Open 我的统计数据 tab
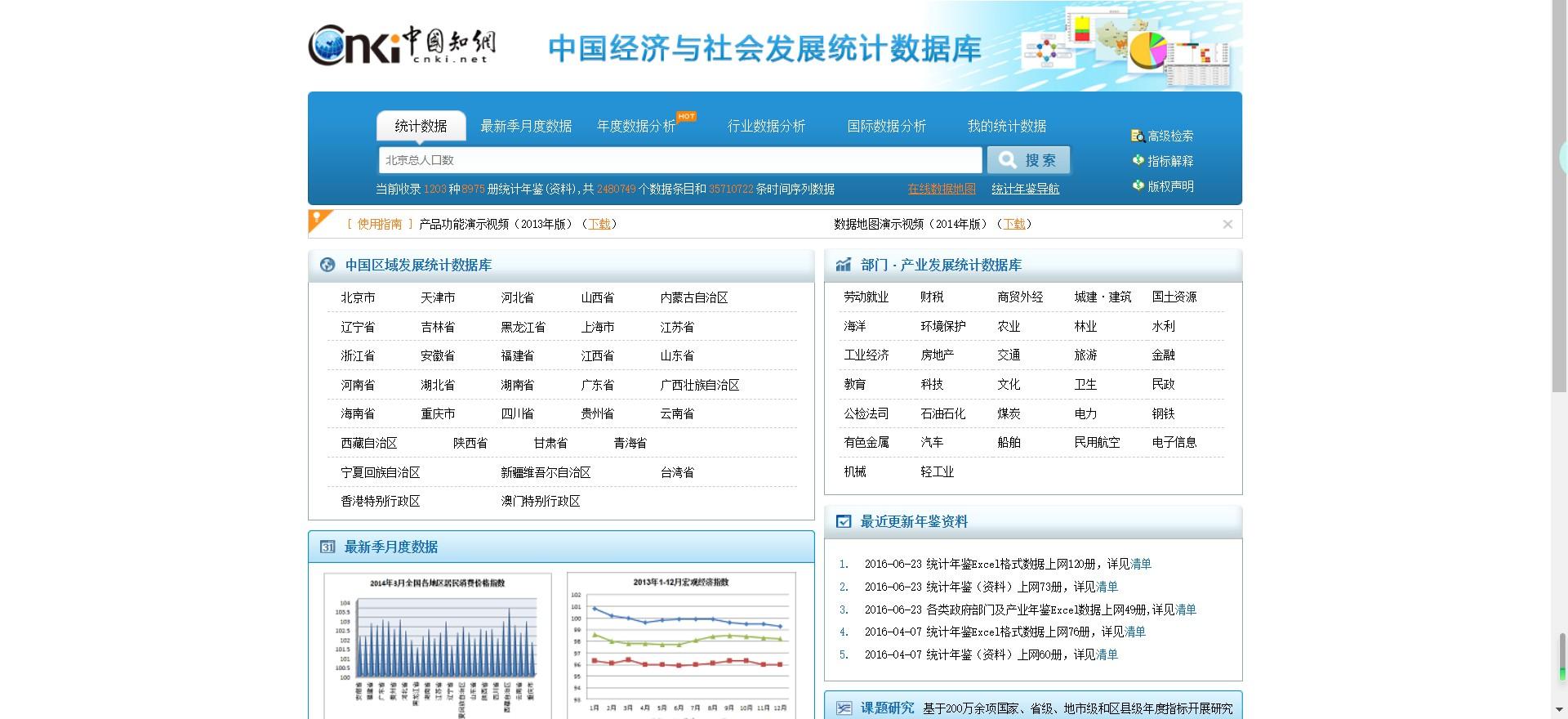 tap(1006, 126)
